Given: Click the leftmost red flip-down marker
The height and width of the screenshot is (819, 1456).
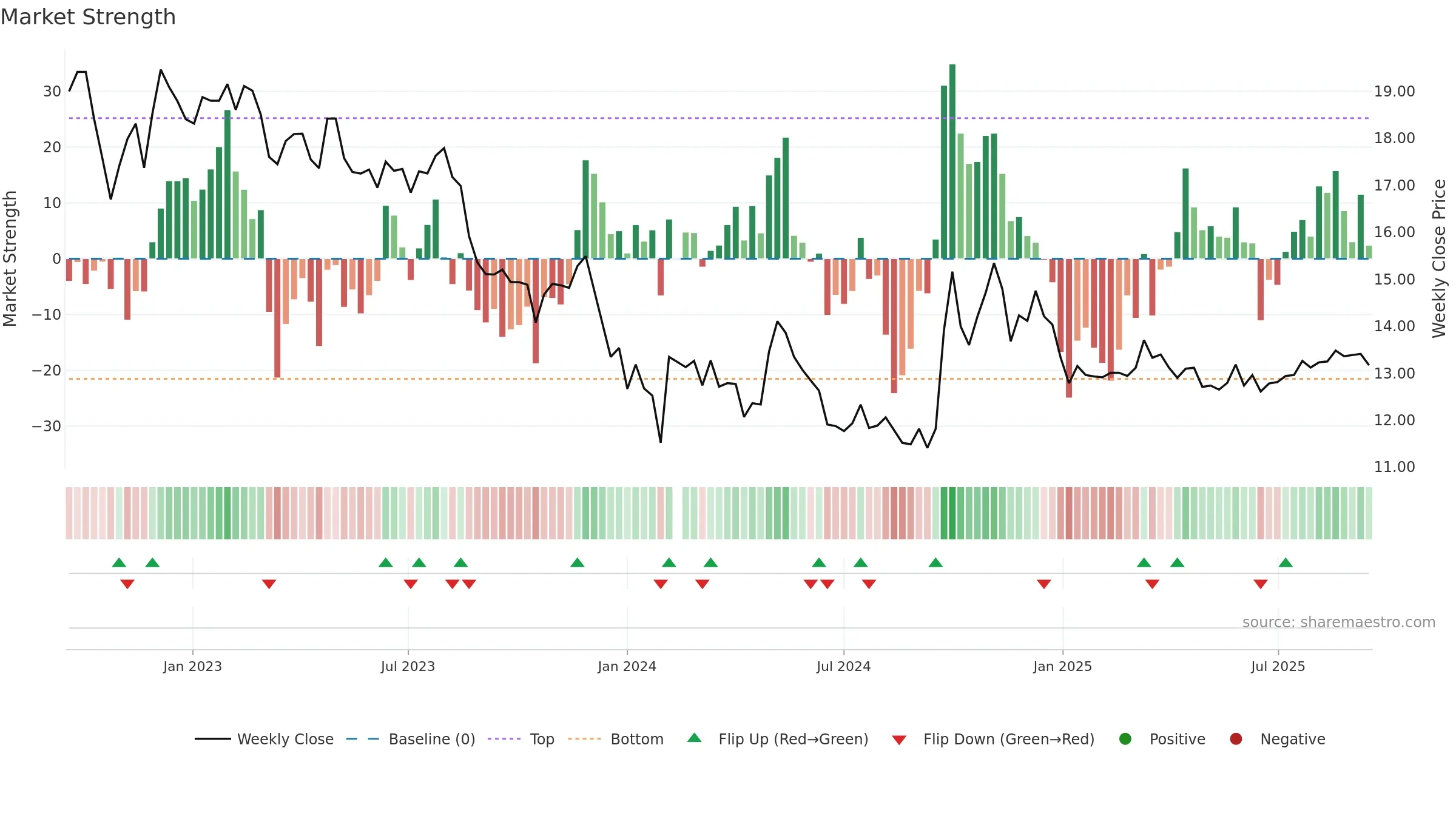Looking at the screenshot, I should coord(127,584).
